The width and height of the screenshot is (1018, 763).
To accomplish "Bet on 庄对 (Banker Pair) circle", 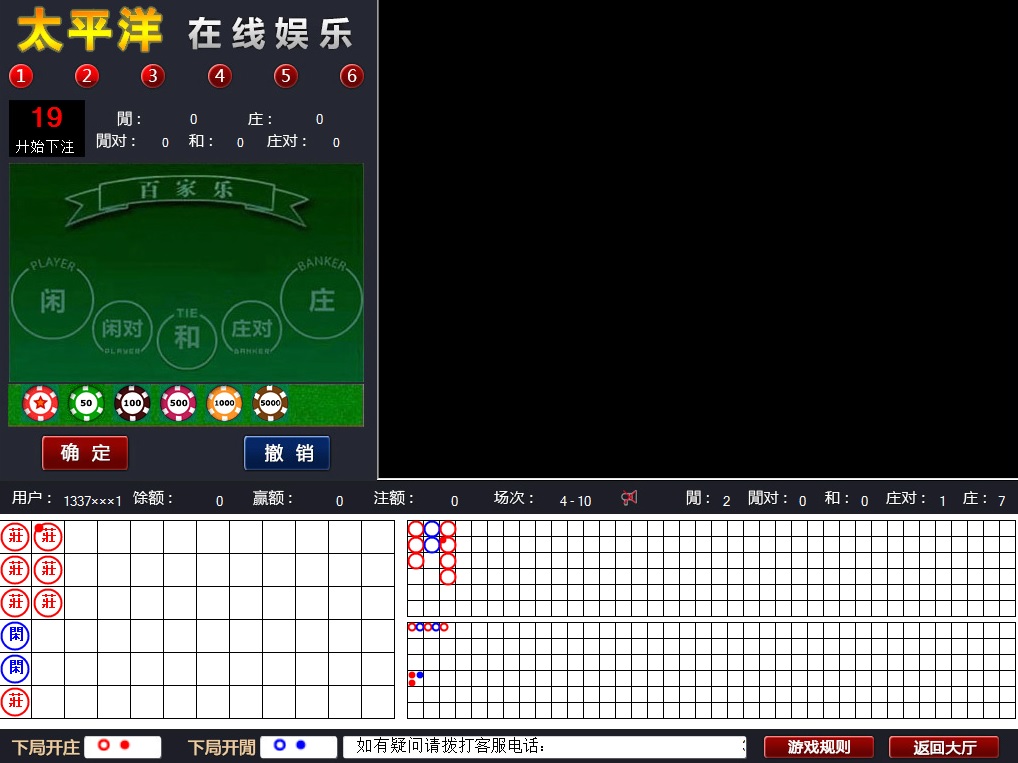I will 251,329.
